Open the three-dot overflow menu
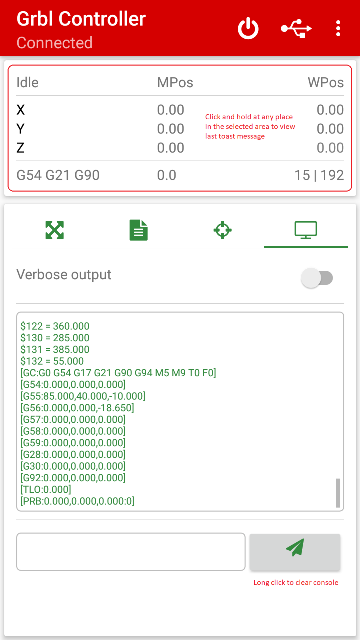 pyautogui.click(x=338, y=29)
